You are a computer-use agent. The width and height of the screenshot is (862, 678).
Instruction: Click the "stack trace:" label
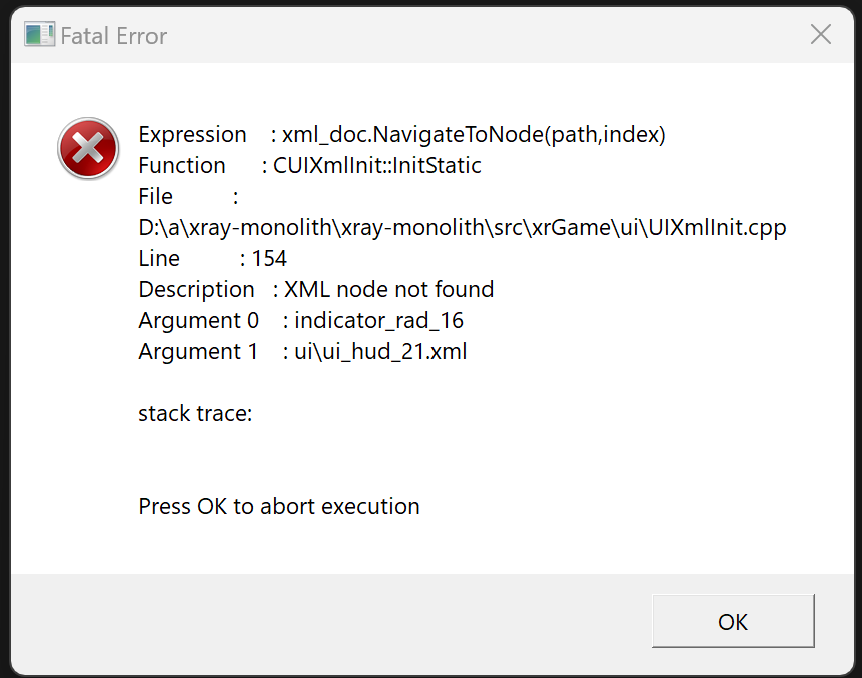pyautogui.click(x=195, y=414)
